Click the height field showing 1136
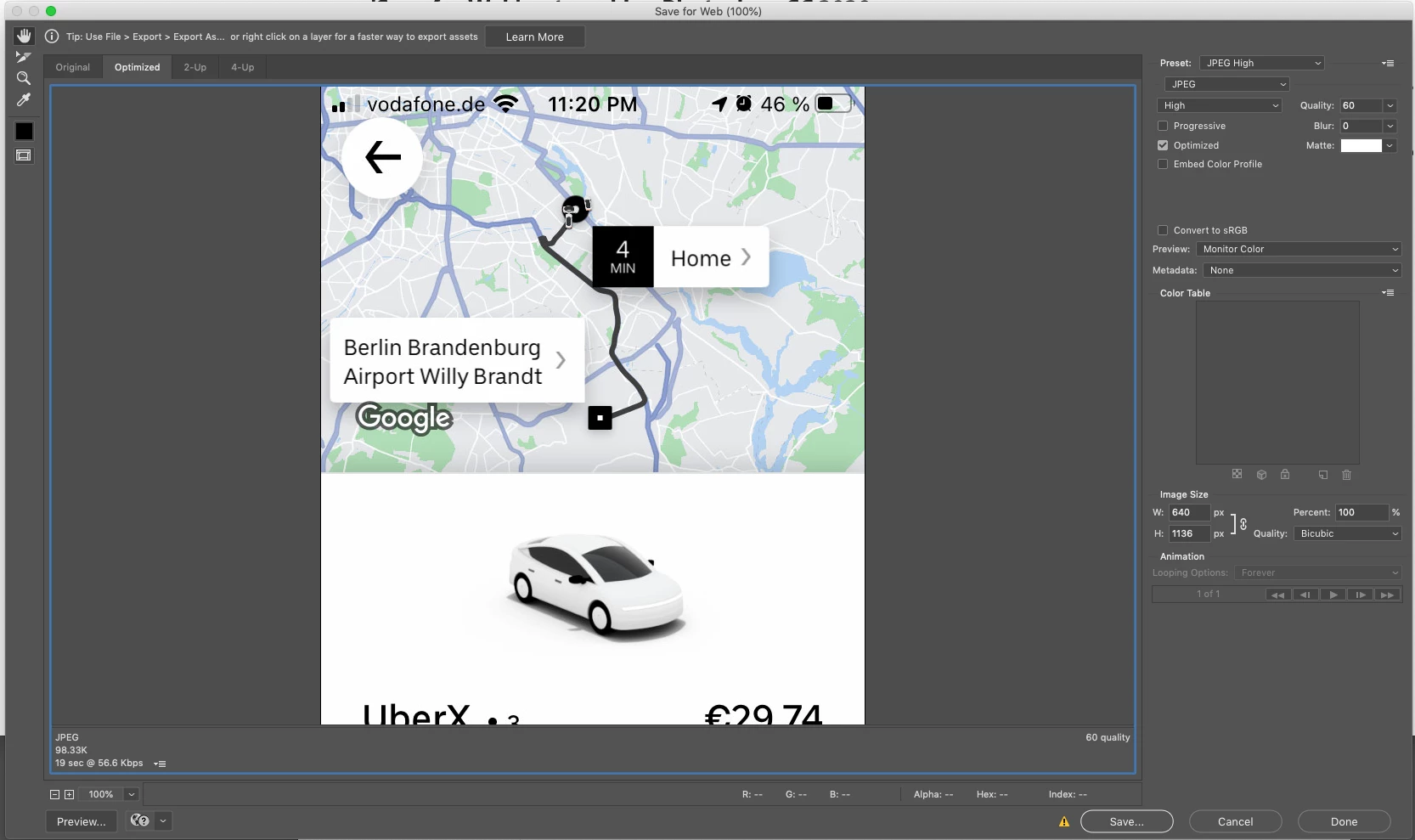The height and width of the screenshot is (840, 1415). (x=1189, y=533)
